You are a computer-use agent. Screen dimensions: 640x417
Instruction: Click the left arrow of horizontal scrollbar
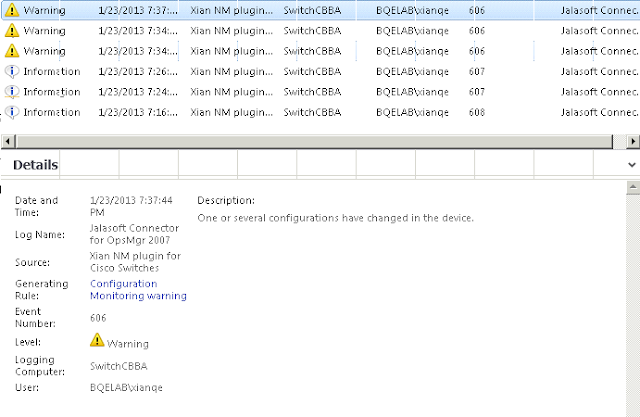8,141
